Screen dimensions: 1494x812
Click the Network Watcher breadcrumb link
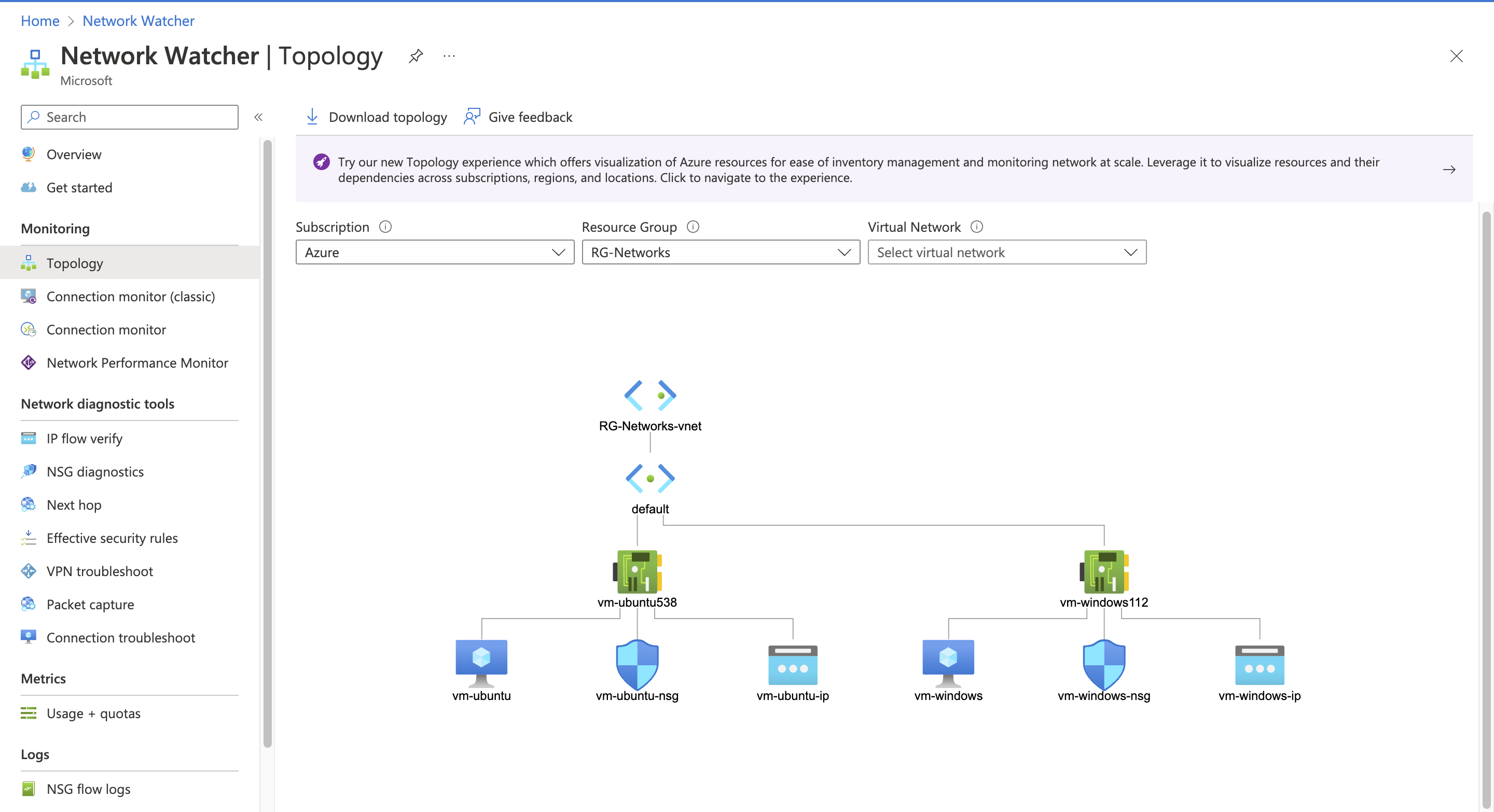tap(139, 21)
